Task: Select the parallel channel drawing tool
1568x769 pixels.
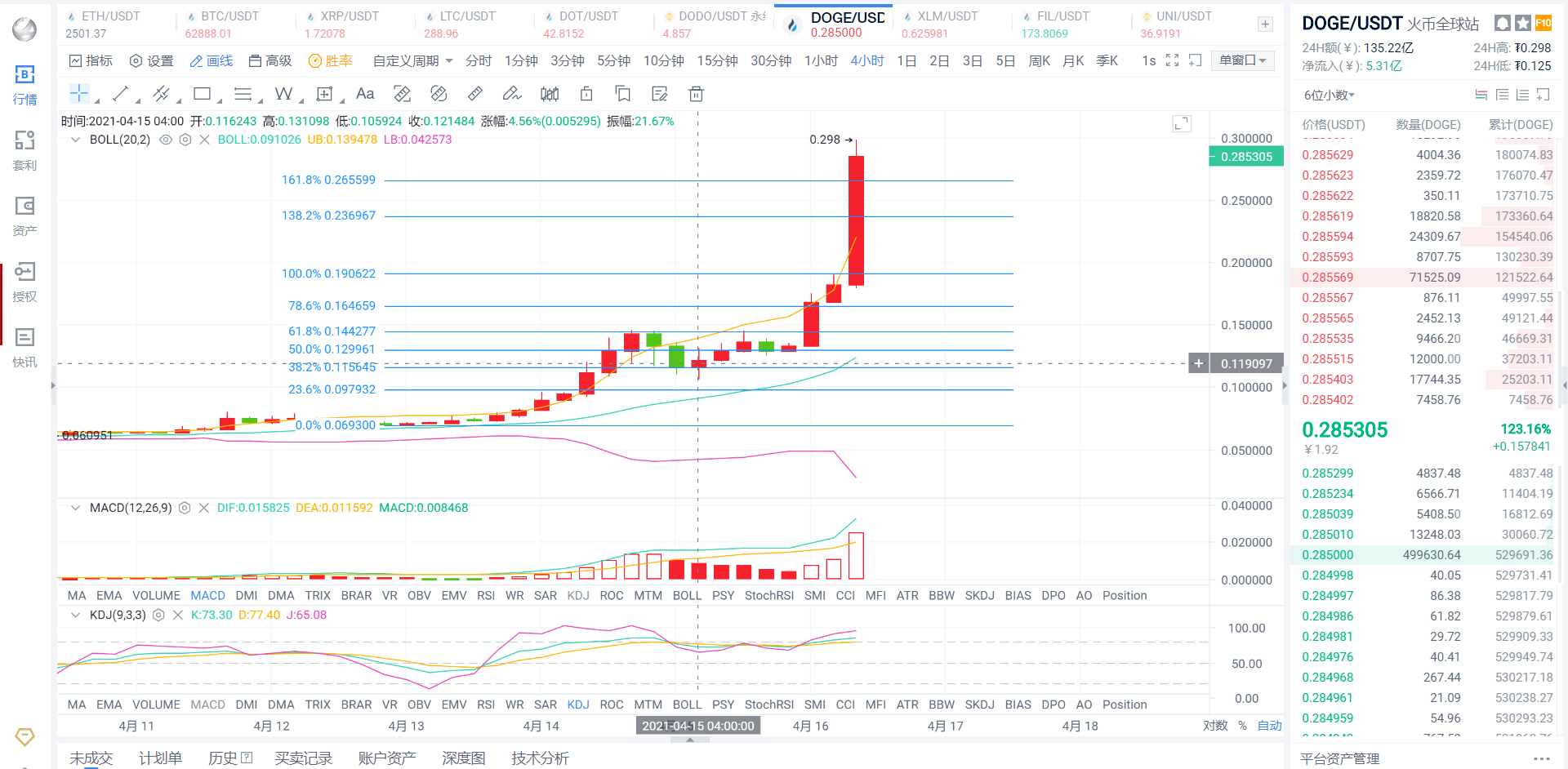Action: [x=162, y=94]
